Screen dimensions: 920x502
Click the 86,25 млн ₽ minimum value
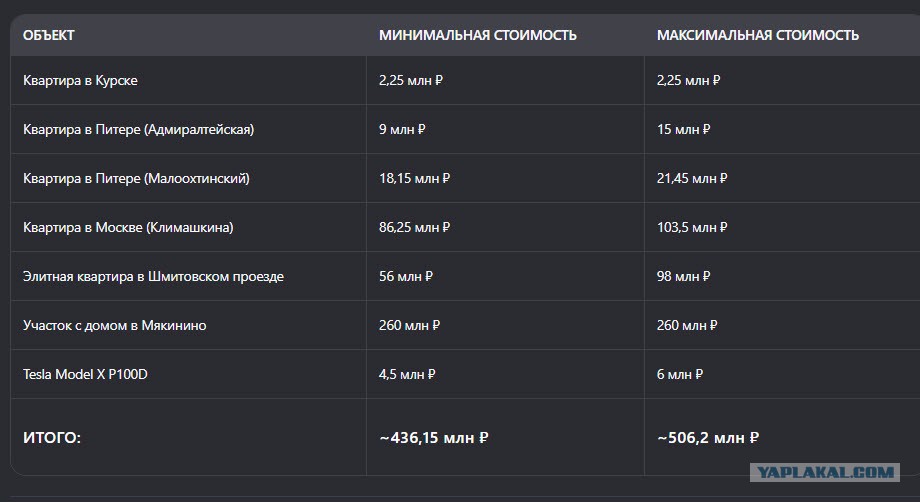(414, 227)
